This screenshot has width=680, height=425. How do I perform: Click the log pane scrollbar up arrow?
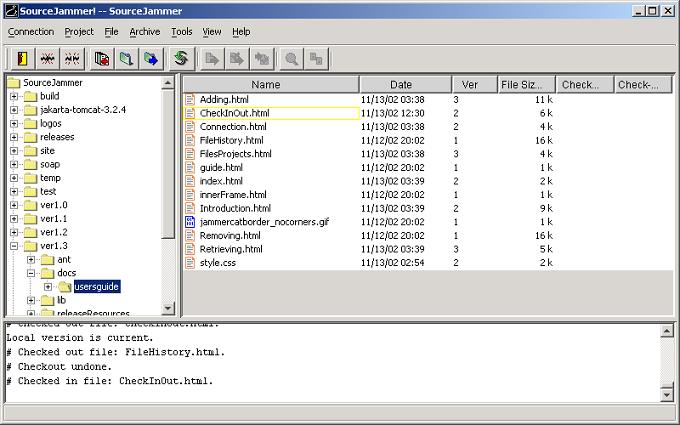coord(667,331)
